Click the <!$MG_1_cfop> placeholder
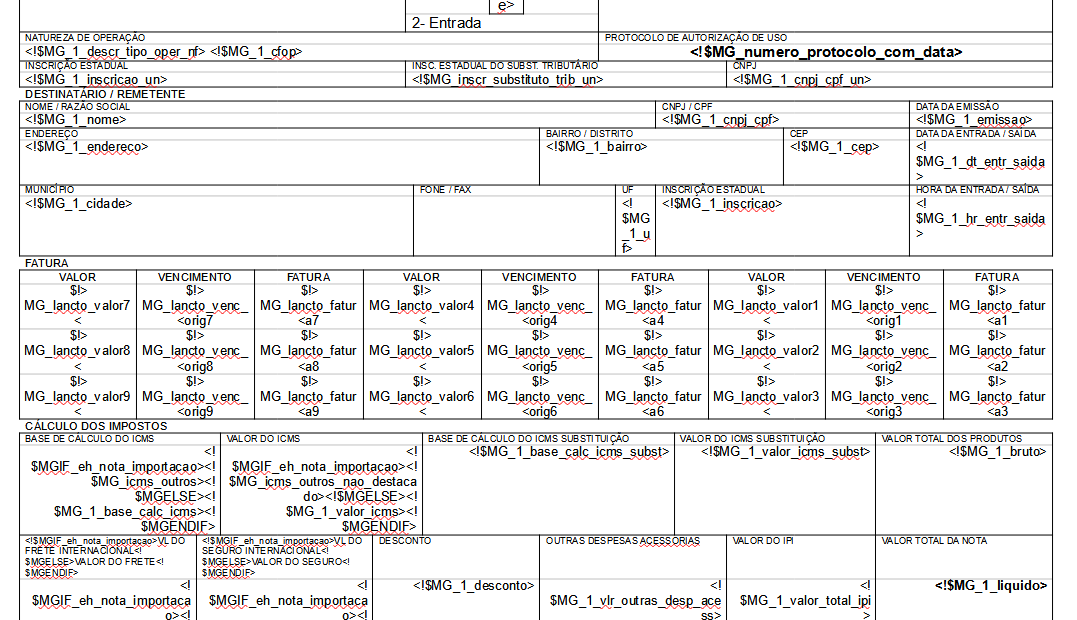The image size is (1077, 620). point(256,52)
